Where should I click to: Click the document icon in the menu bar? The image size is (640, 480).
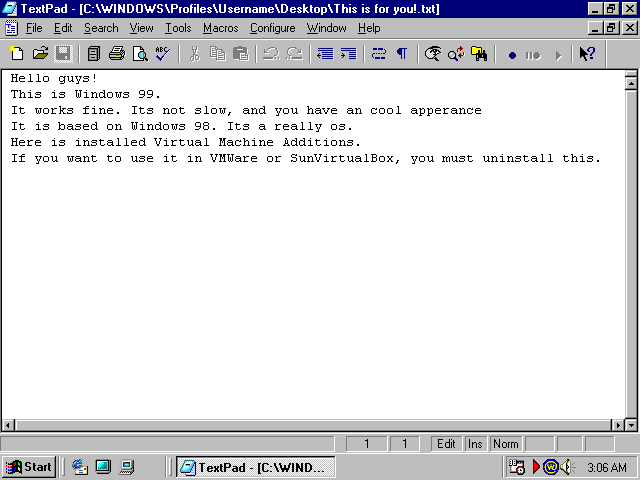11,28
